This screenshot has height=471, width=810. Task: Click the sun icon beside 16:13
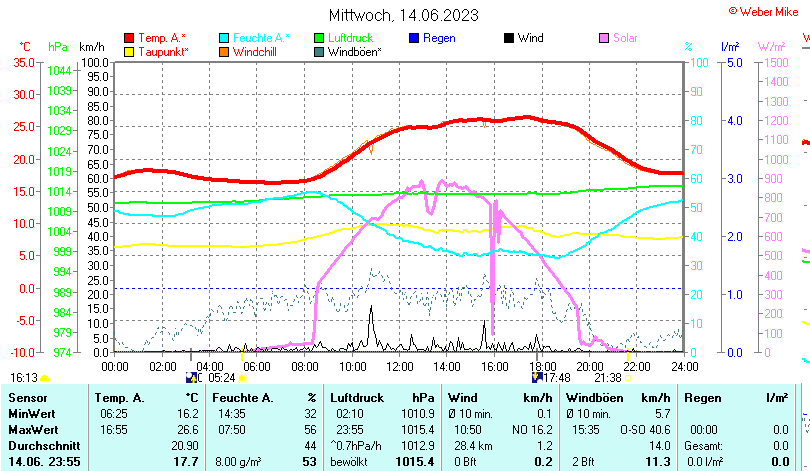click(x=45, y=378)
